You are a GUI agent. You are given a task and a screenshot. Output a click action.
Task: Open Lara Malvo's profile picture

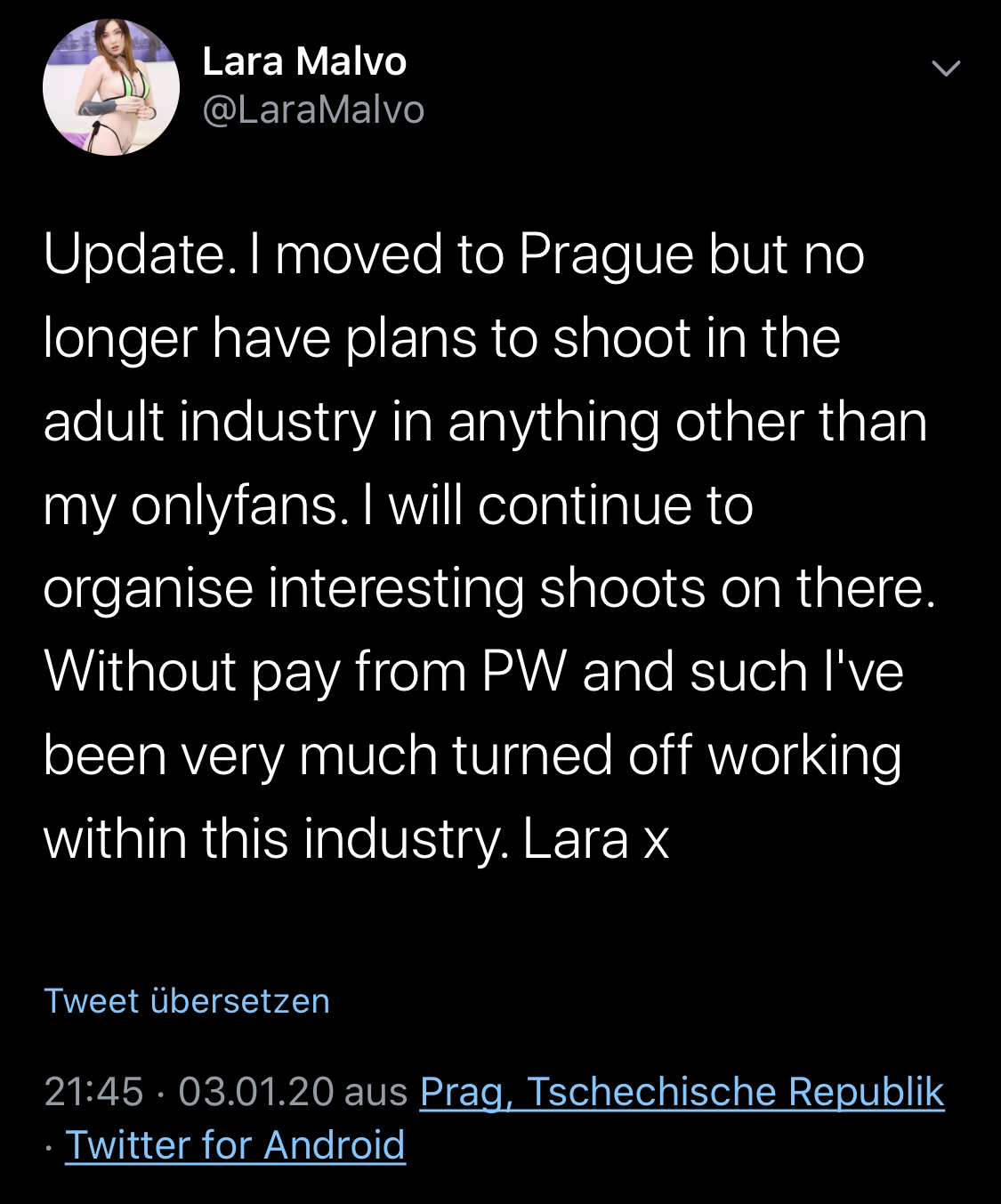click(x=111, y=87)
